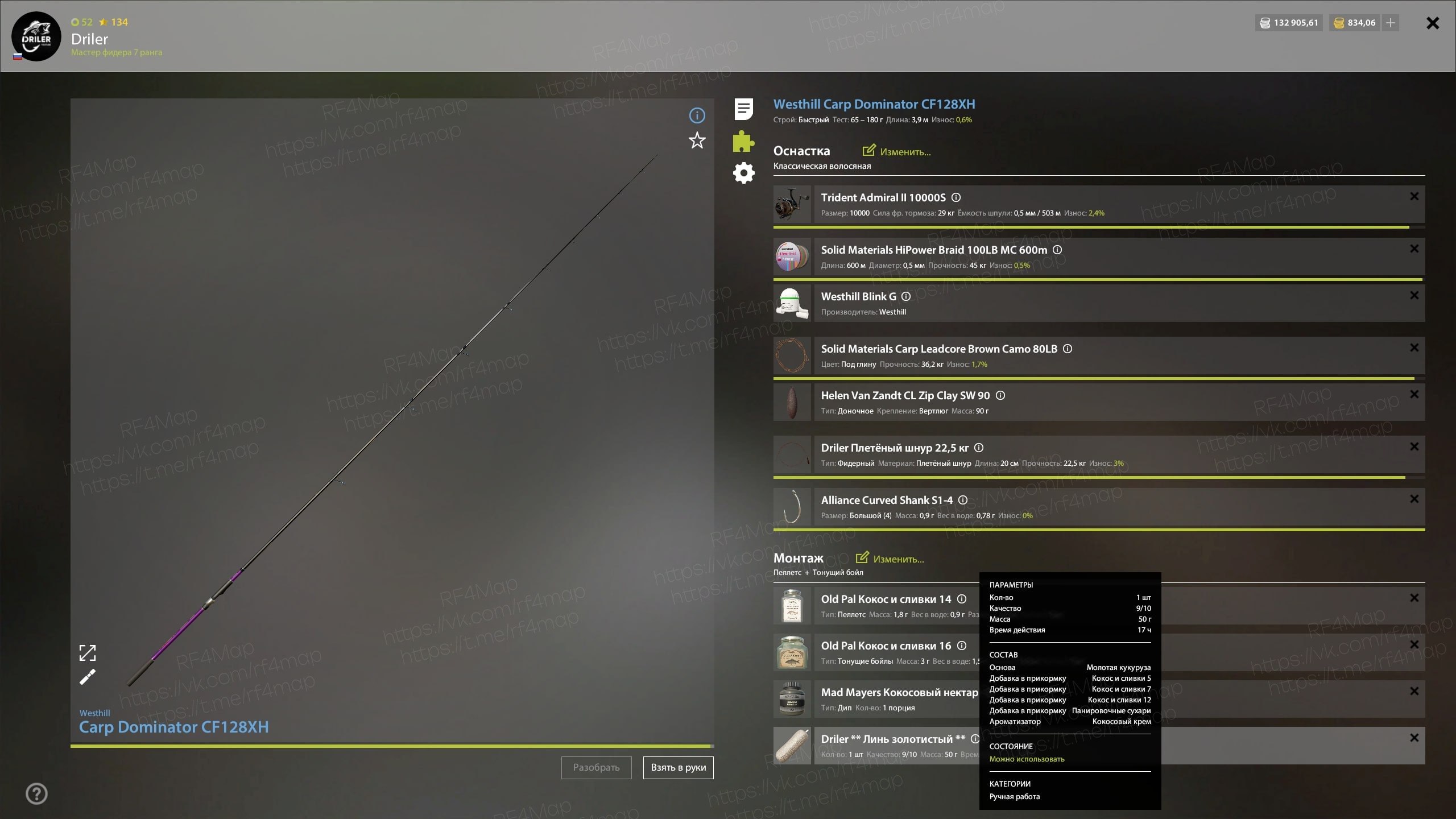Switch to the green puzzle rig tab

[743, 141]
